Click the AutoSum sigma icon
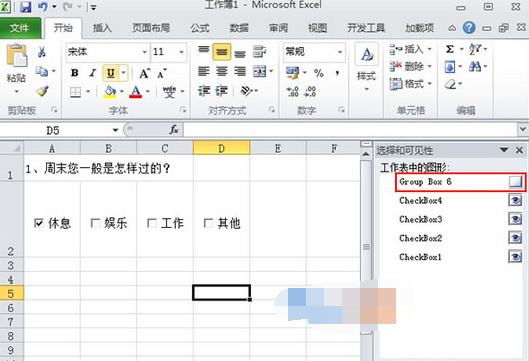Screen dimensions: 529x361 click(450, 50)
